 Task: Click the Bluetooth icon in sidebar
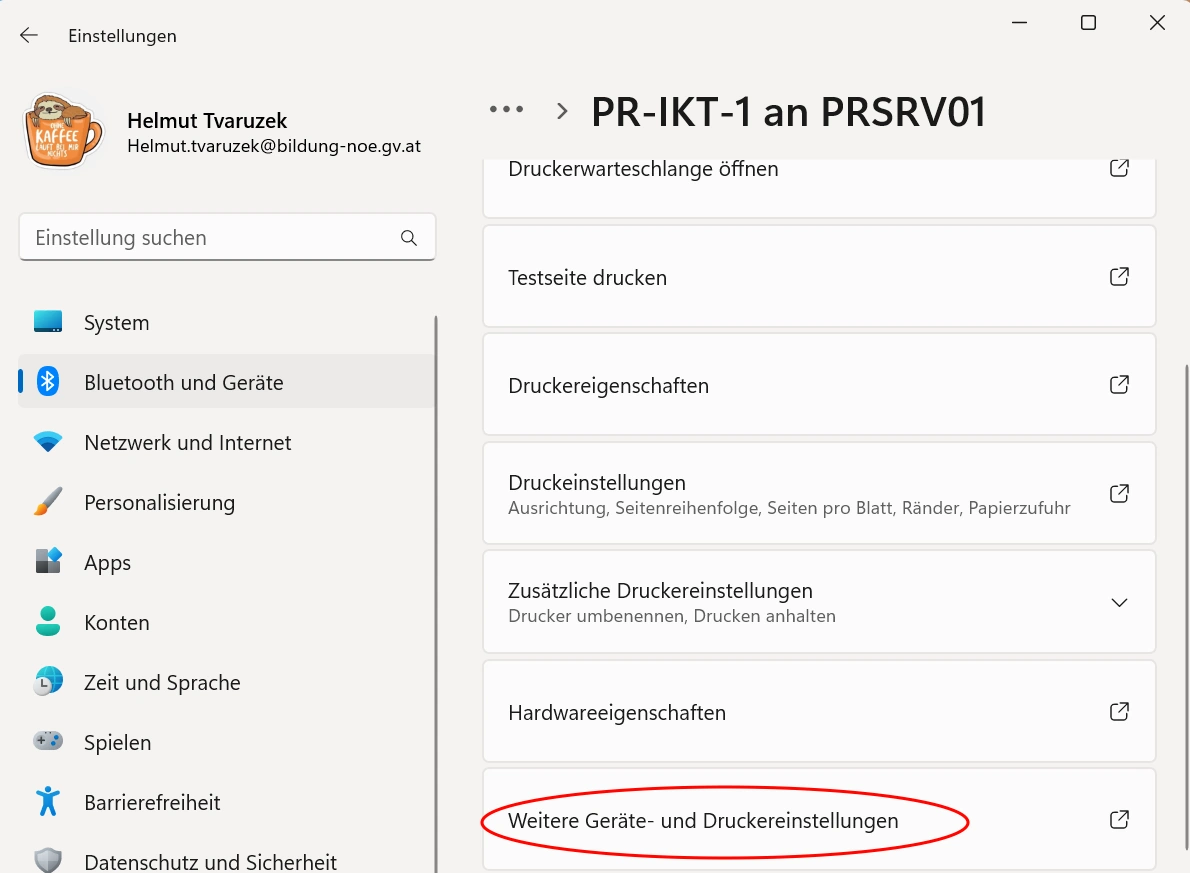(x=48, y=382)
